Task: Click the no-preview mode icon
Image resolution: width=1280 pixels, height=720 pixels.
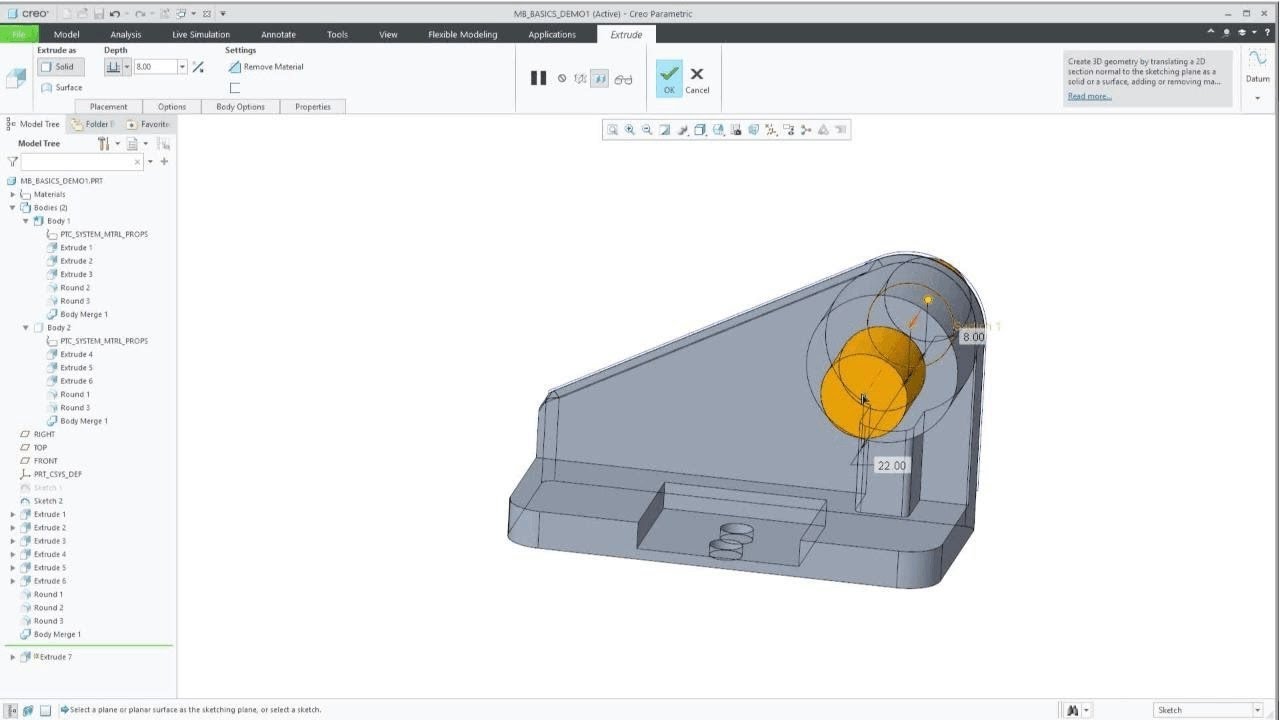Action: click(562, 78)
